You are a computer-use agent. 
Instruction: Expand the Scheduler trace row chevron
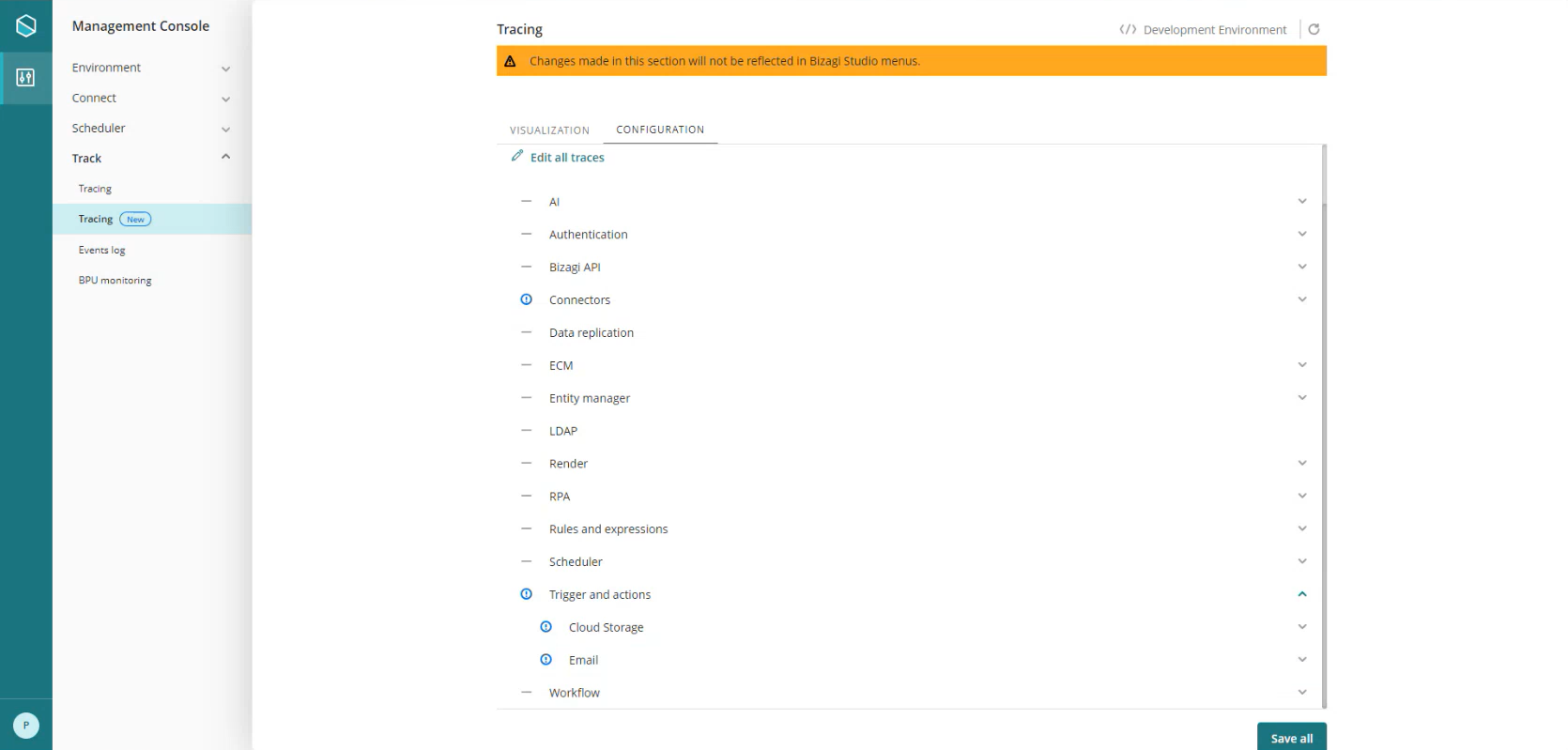pyautogui.click(x=1302, y=561)
